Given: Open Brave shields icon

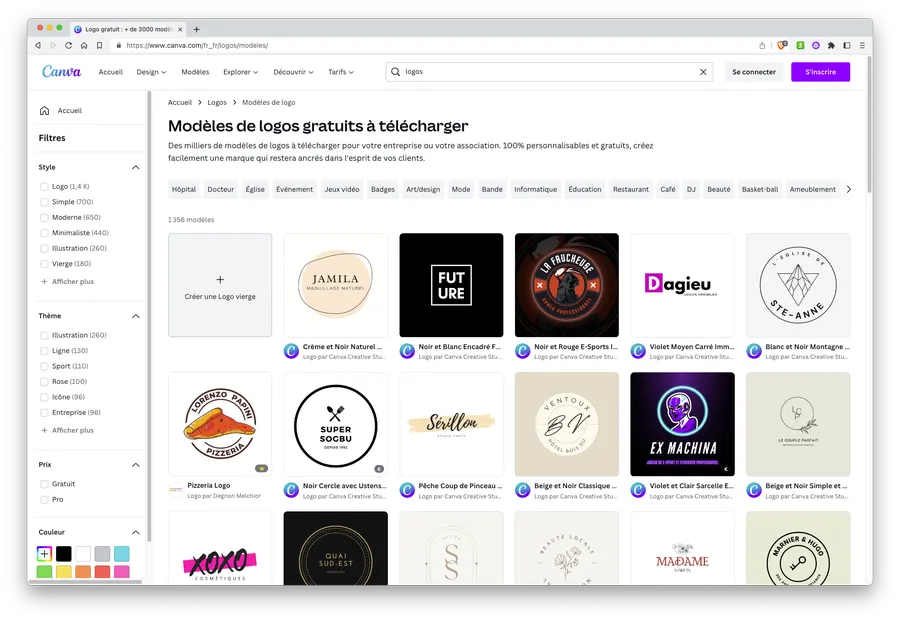Looking at the screenshot, I should point(782,45).
